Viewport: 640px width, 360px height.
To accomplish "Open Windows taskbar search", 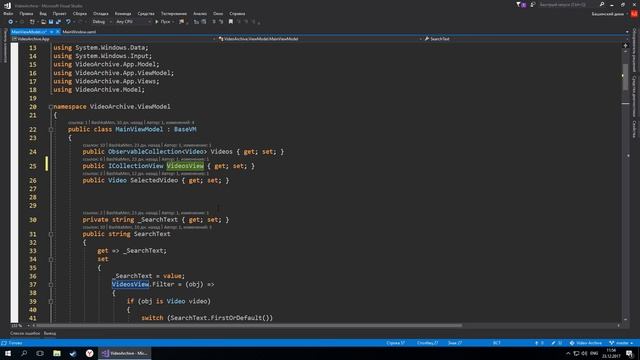I will pos(24,353).
